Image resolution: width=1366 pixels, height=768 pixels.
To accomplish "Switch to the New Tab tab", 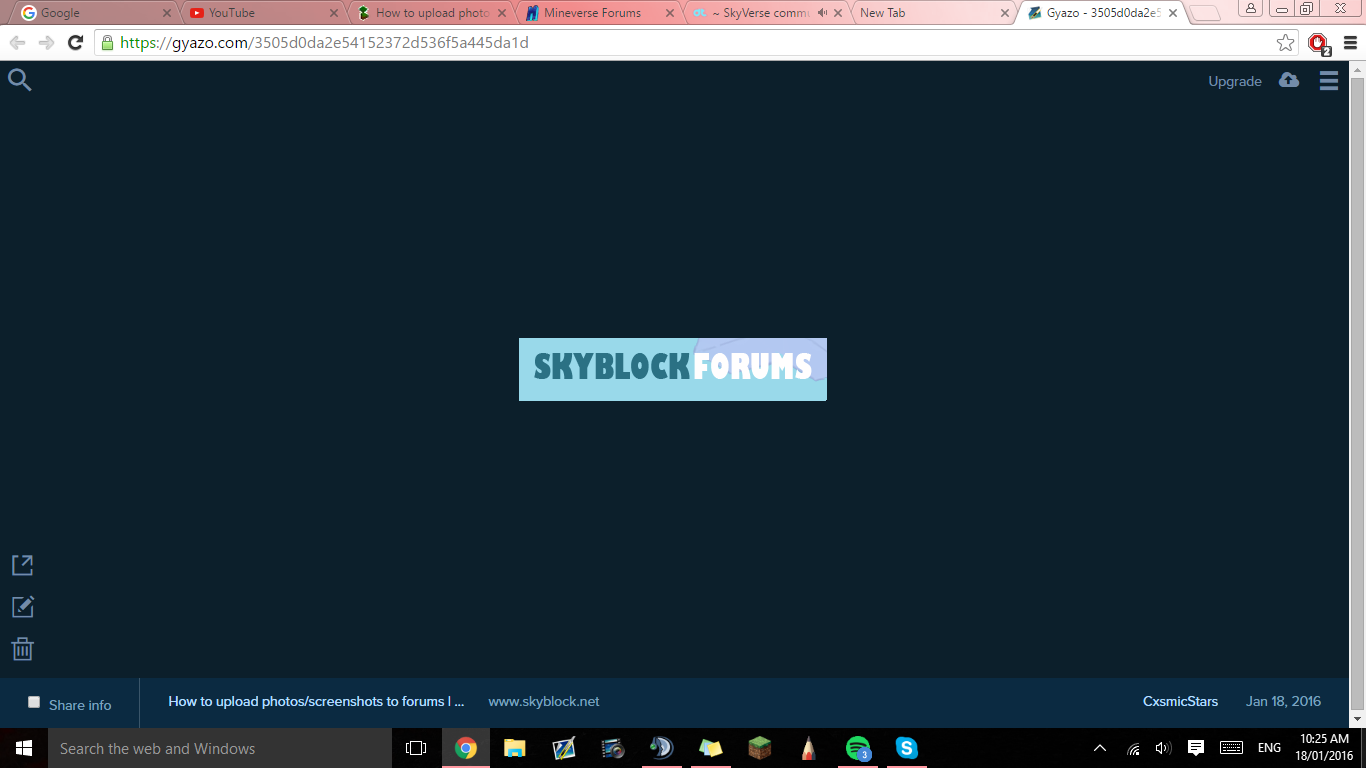I will click(935, 13).
